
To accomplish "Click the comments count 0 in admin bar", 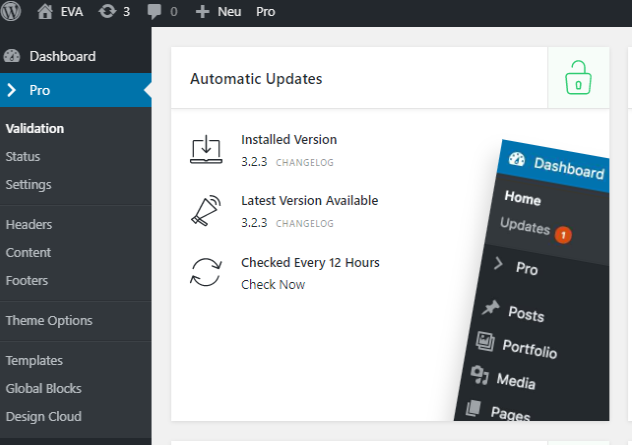I will pos(174,12).
